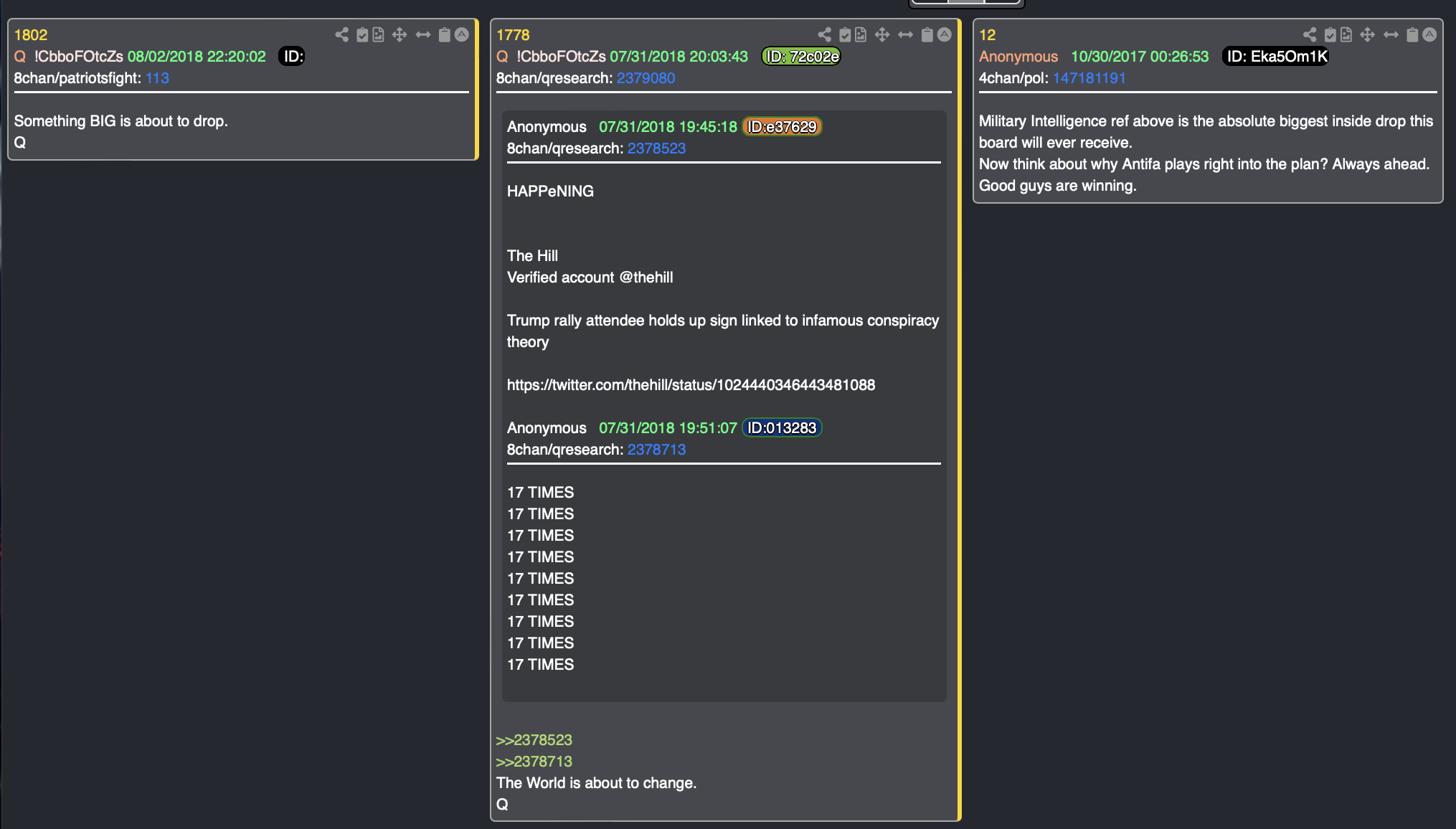Click plain clipboard icon on post 12
Viewport: 1456px width, 829px height.
pyautogui.click(x=1413, y=34)
